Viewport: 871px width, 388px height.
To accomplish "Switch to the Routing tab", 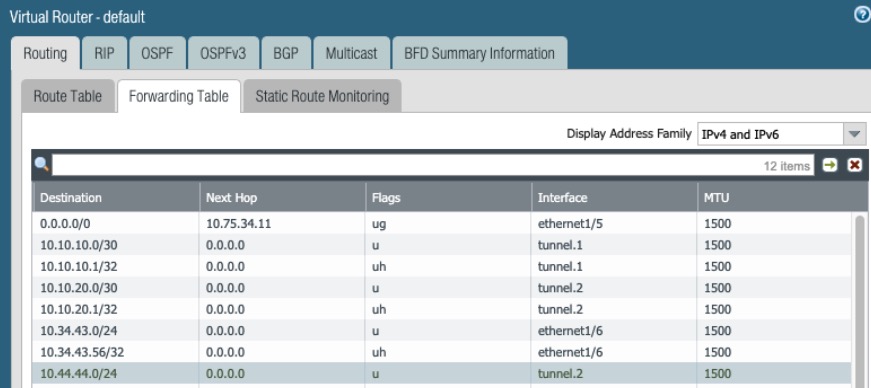I will [45, 53].
